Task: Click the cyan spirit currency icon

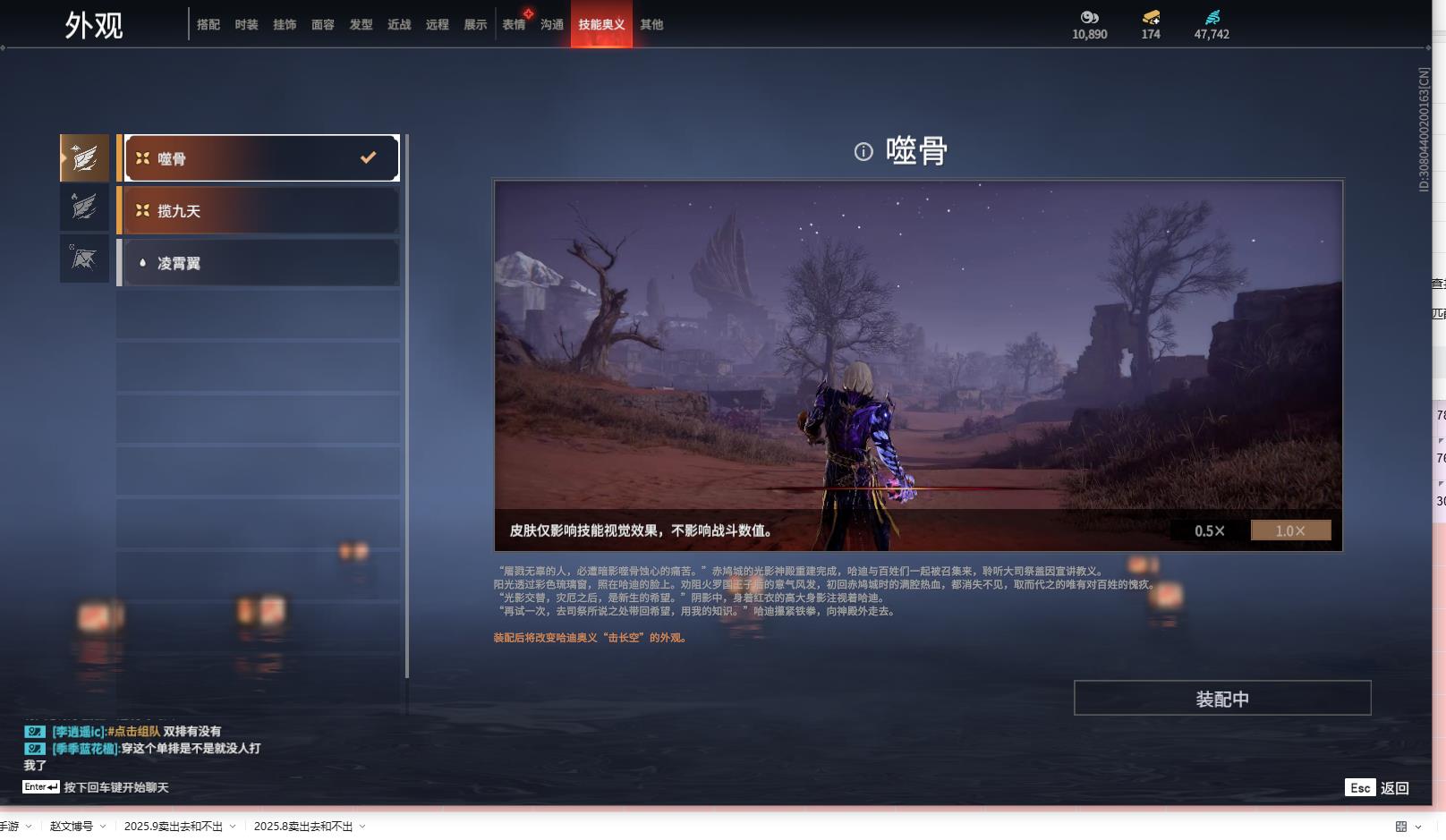Action: tap(1212, 17)
